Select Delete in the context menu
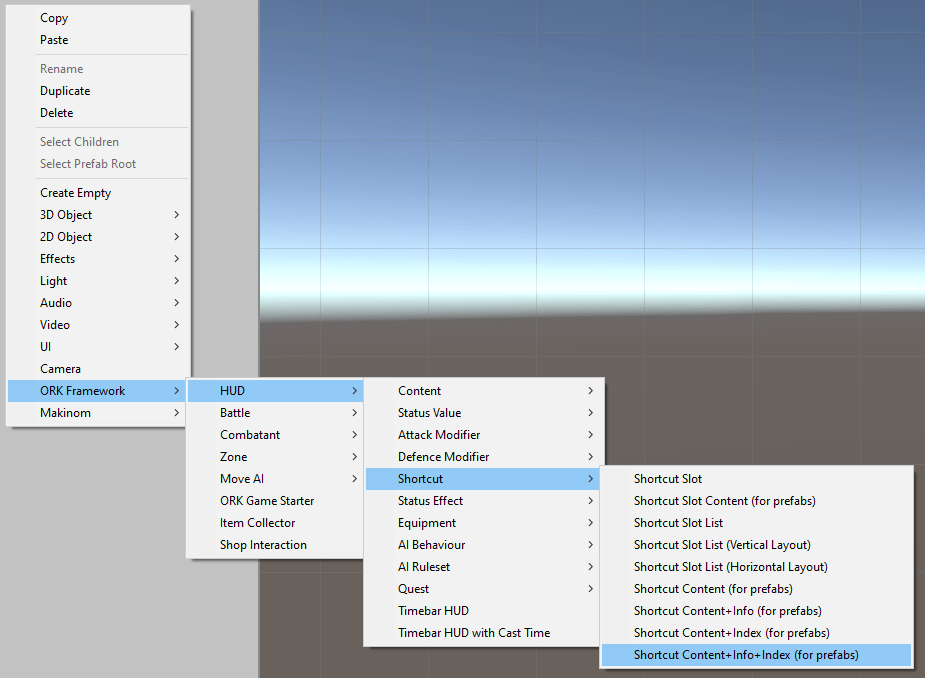 click(x=55, y=112)
